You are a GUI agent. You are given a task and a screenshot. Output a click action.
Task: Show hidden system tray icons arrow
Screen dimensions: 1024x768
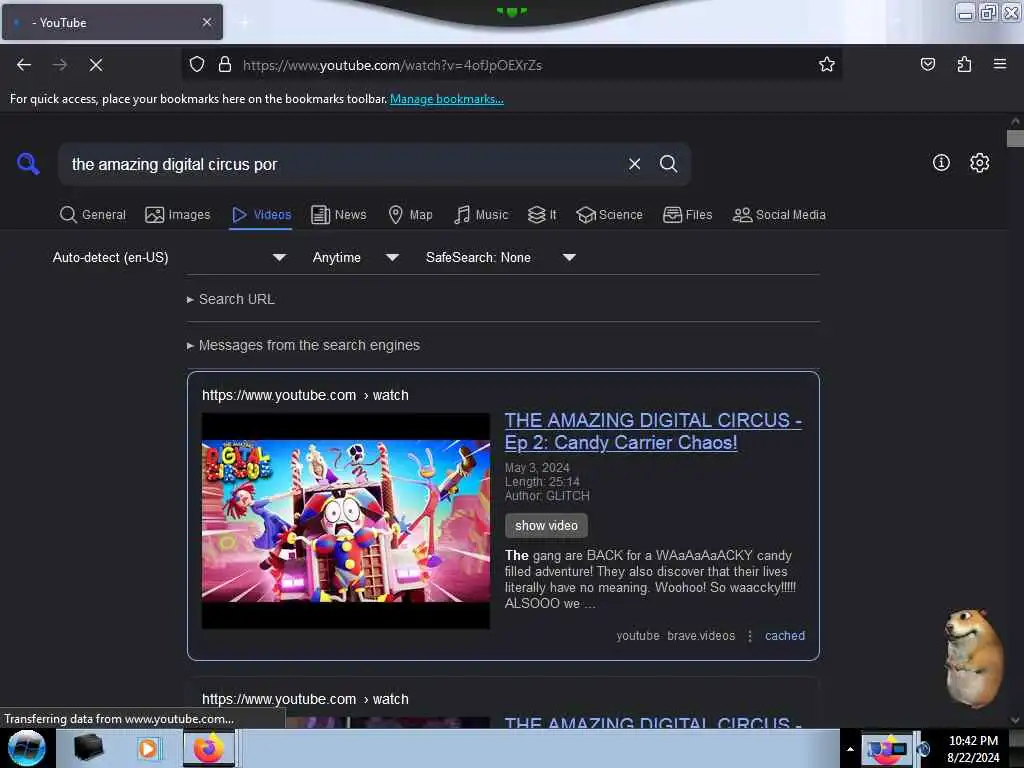(850, 749)
